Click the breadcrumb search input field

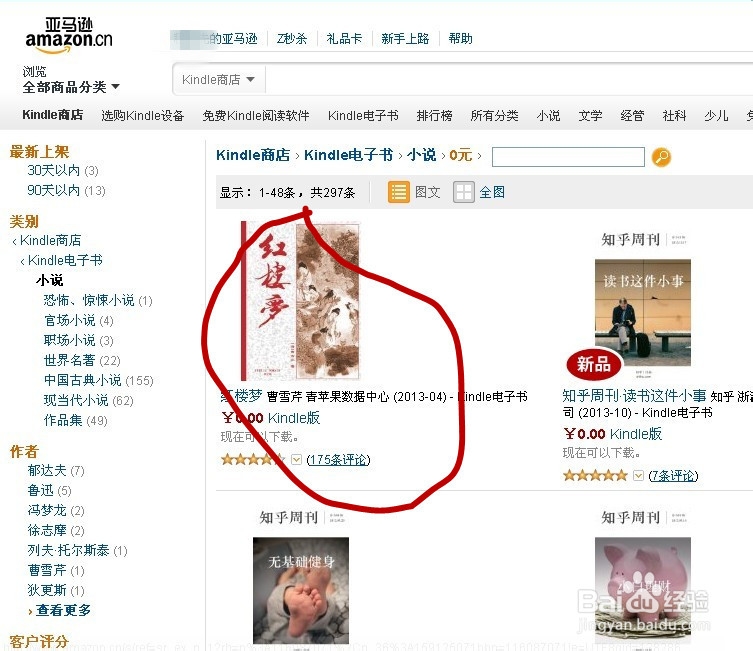(x=568, y=157)
